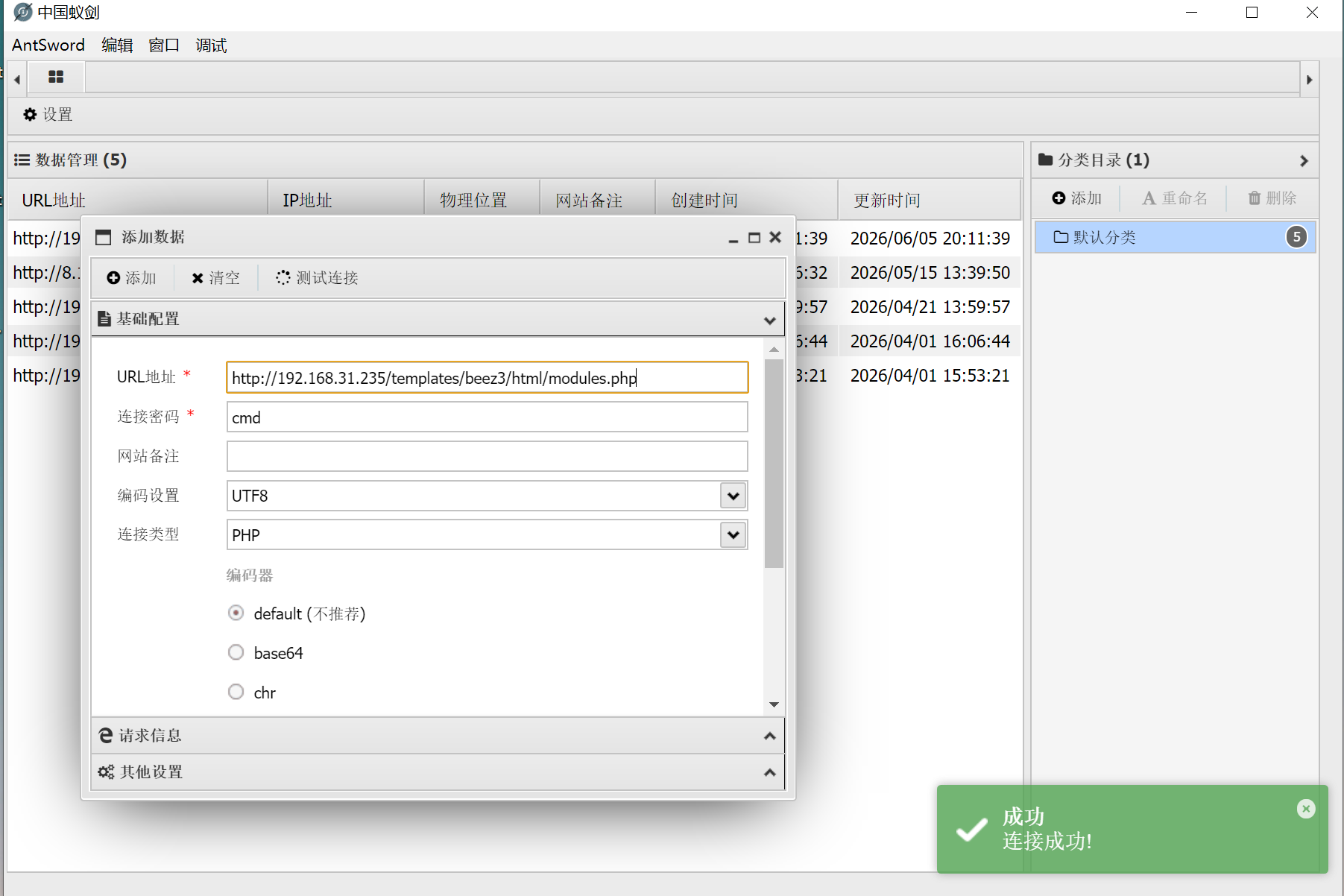Collapse the 分类目录 panel arrow
The width and height of the screenshot is (1344, 896).
click(x=1304, y=160)
